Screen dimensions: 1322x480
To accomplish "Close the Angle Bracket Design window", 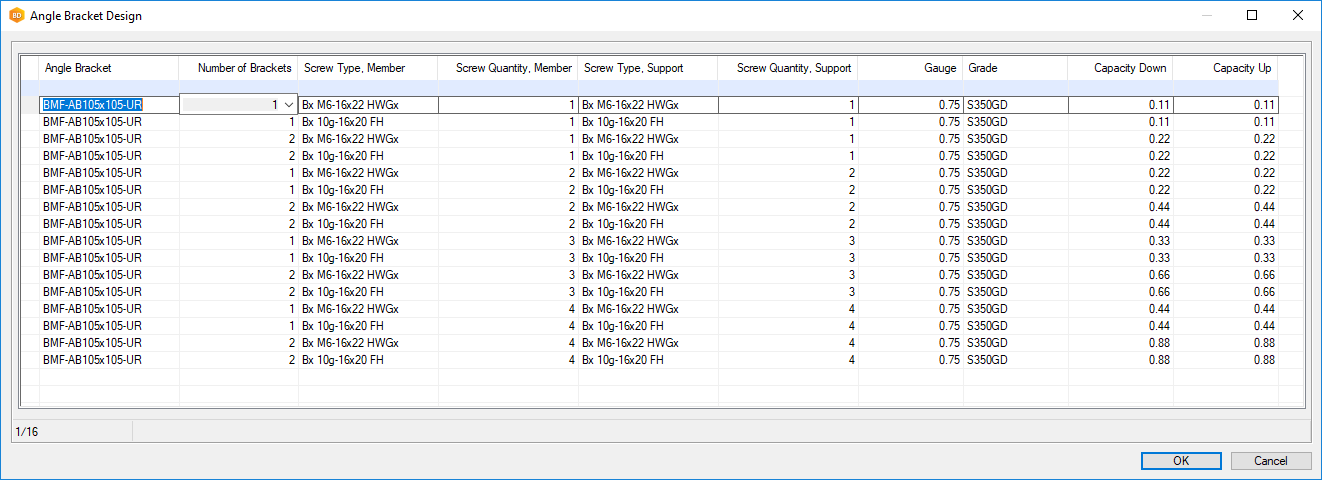I will [1297, 16].
